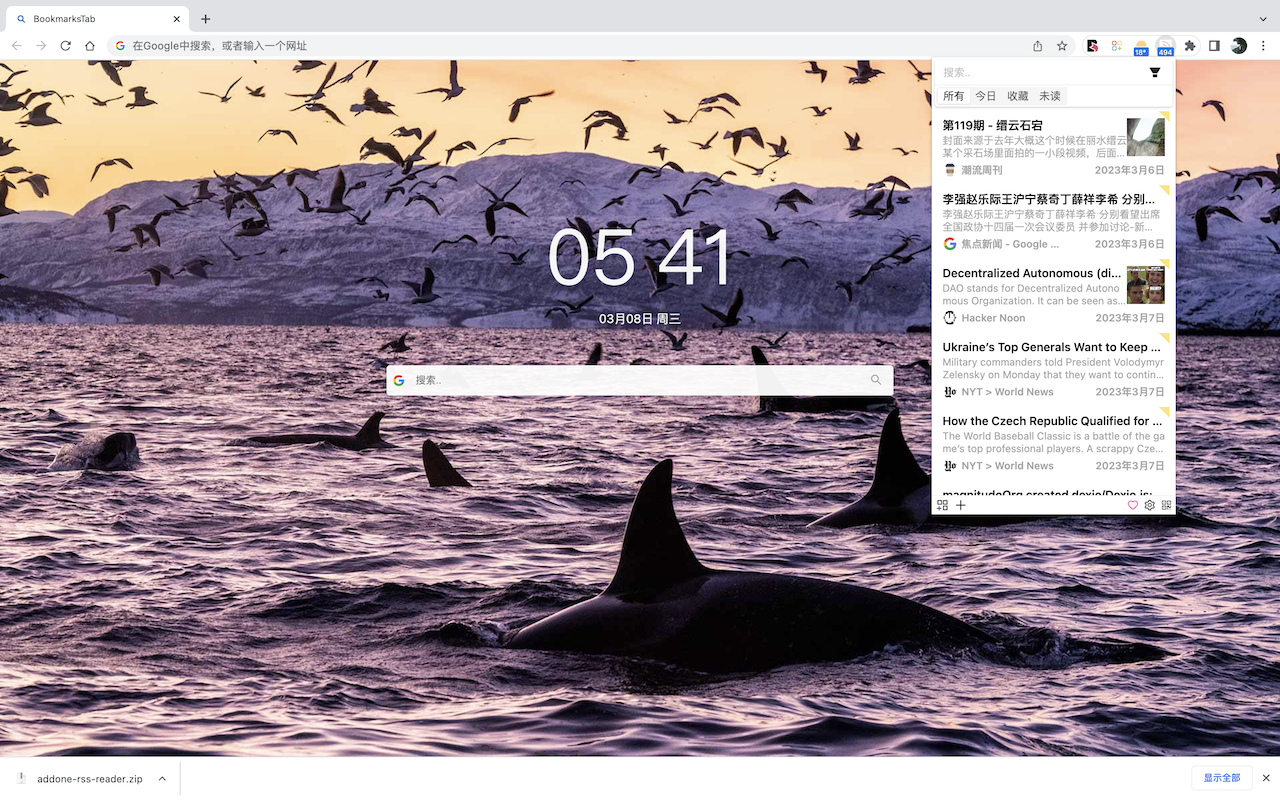
Task: Click the plus icon to add a new feed
Action: 960,505
